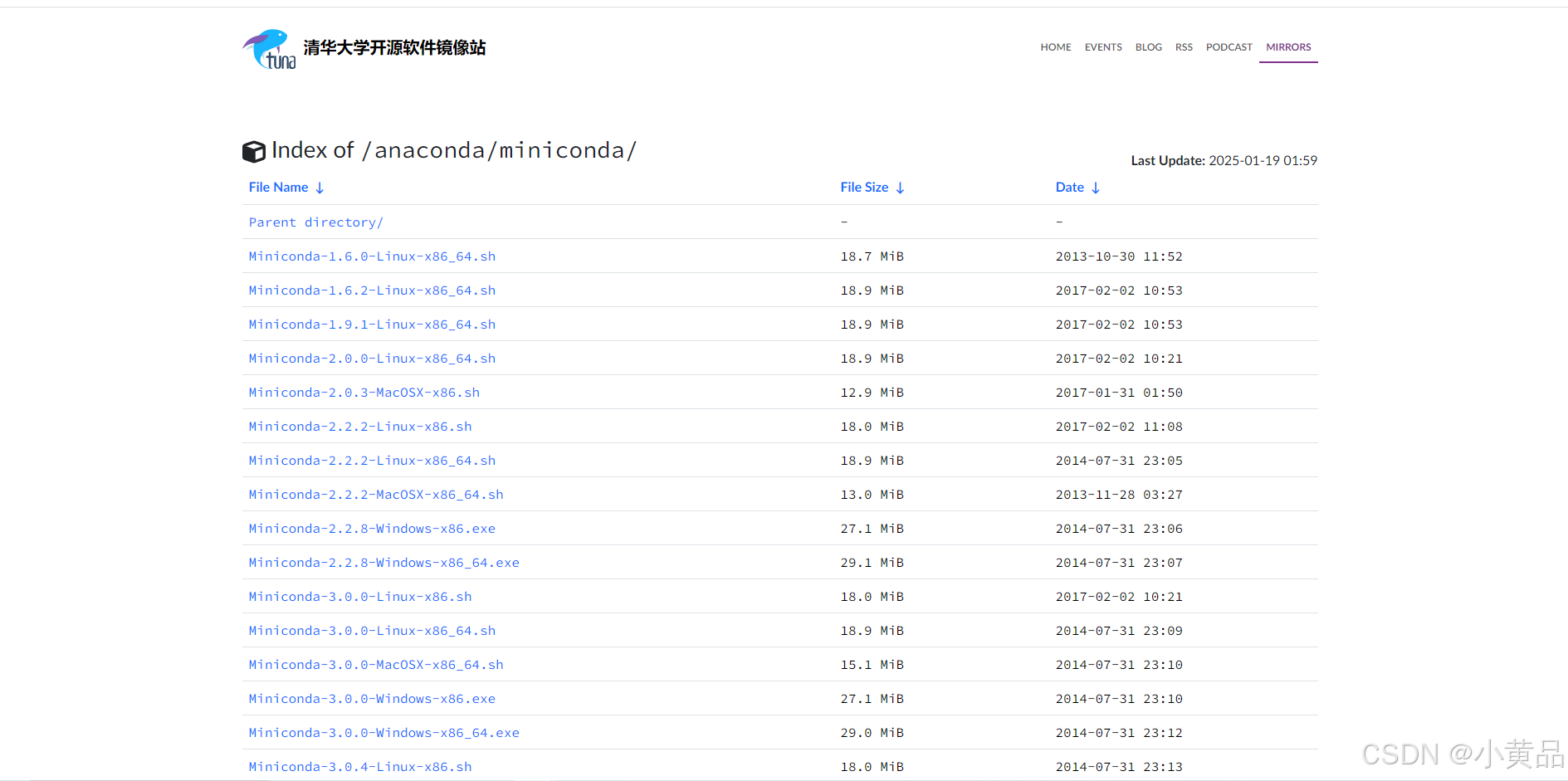Download Miniconda-3.0.0-Linux-x86_64.sh
Image resolution: width=1568 pixels, height=781 pixels.
coord(372,631)
